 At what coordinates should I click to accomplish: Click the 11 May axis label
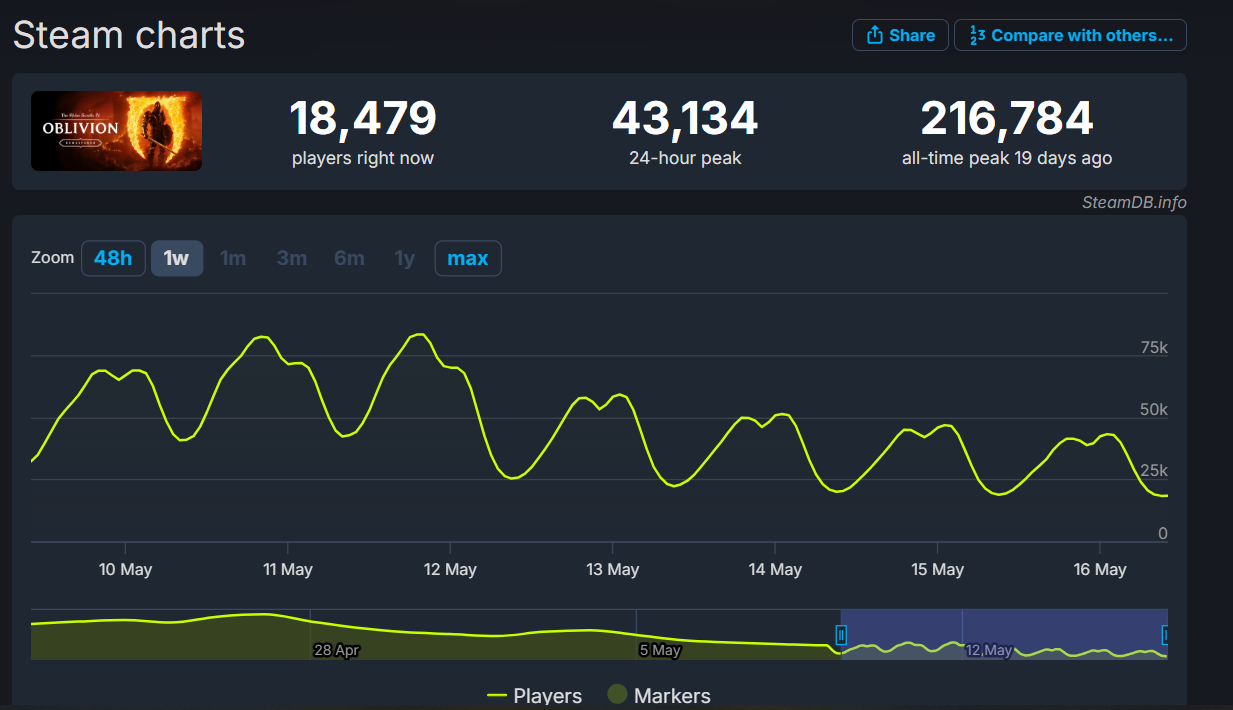click(288, 569)
